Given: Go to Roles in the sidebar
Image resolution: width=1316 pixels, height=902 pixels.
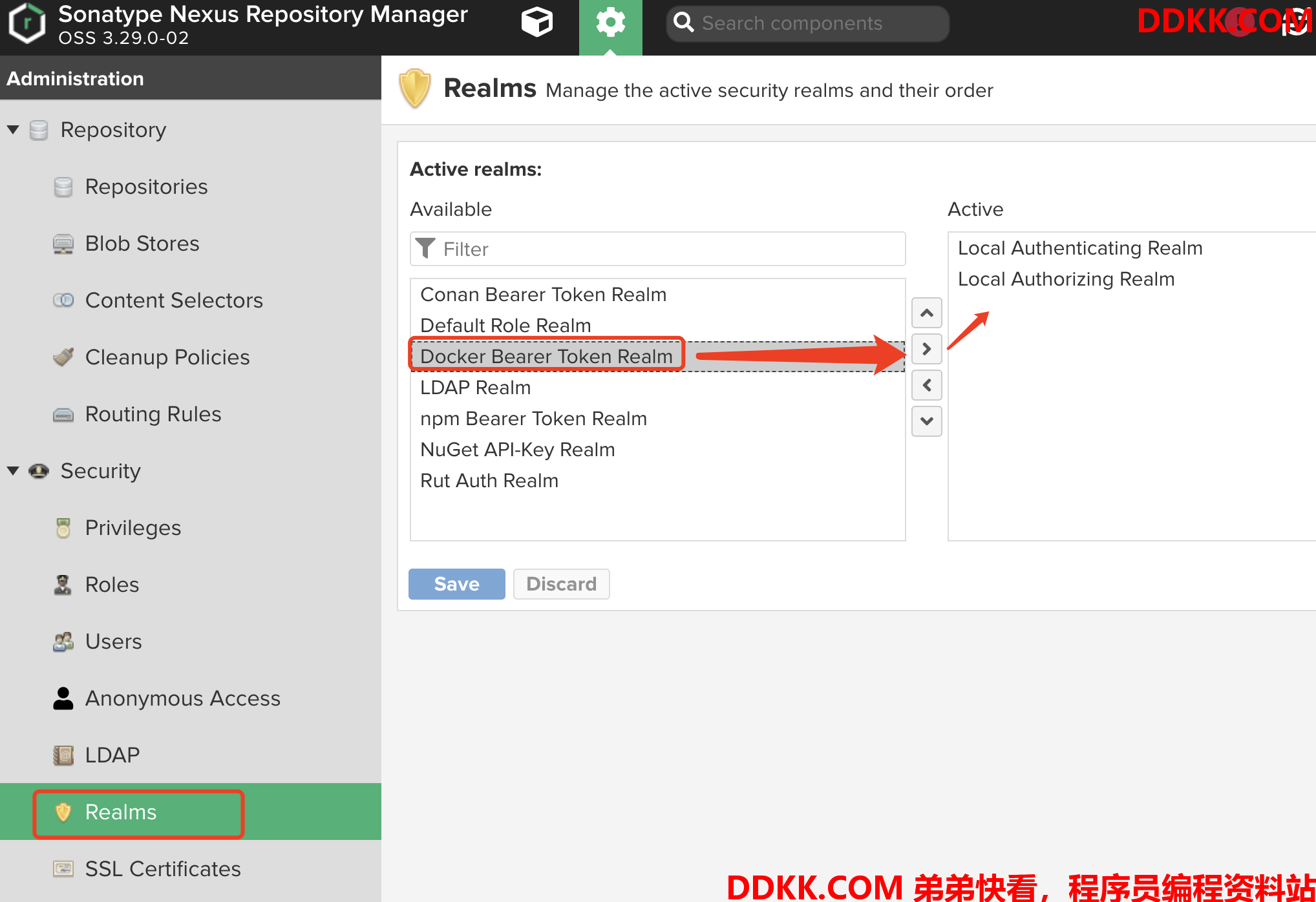Looking at the screenshot, I should pyautogui.click(x=191, y=585).
